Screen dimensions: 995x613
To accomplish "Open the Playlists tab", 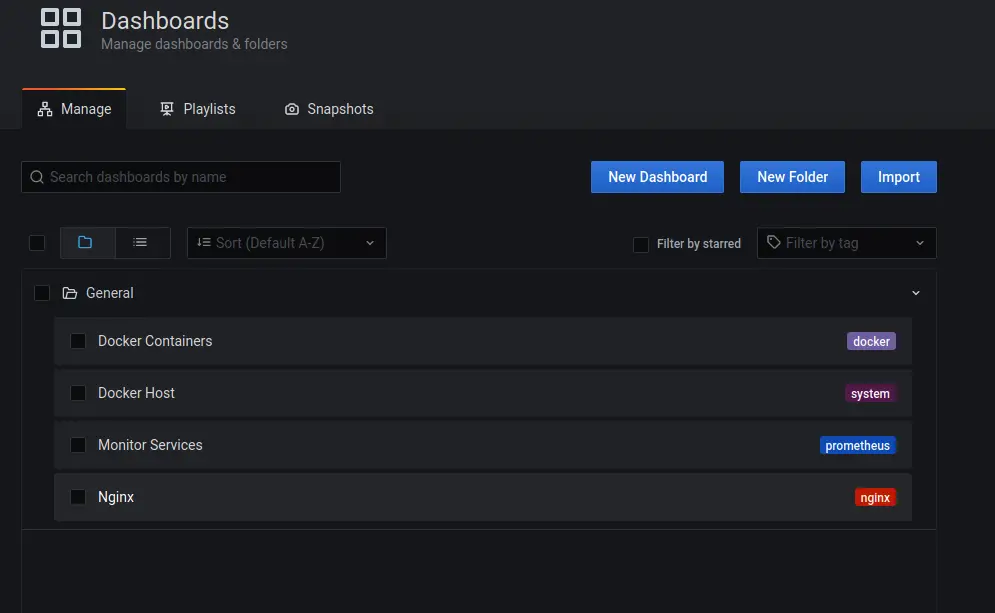I will tap(197, 109).
